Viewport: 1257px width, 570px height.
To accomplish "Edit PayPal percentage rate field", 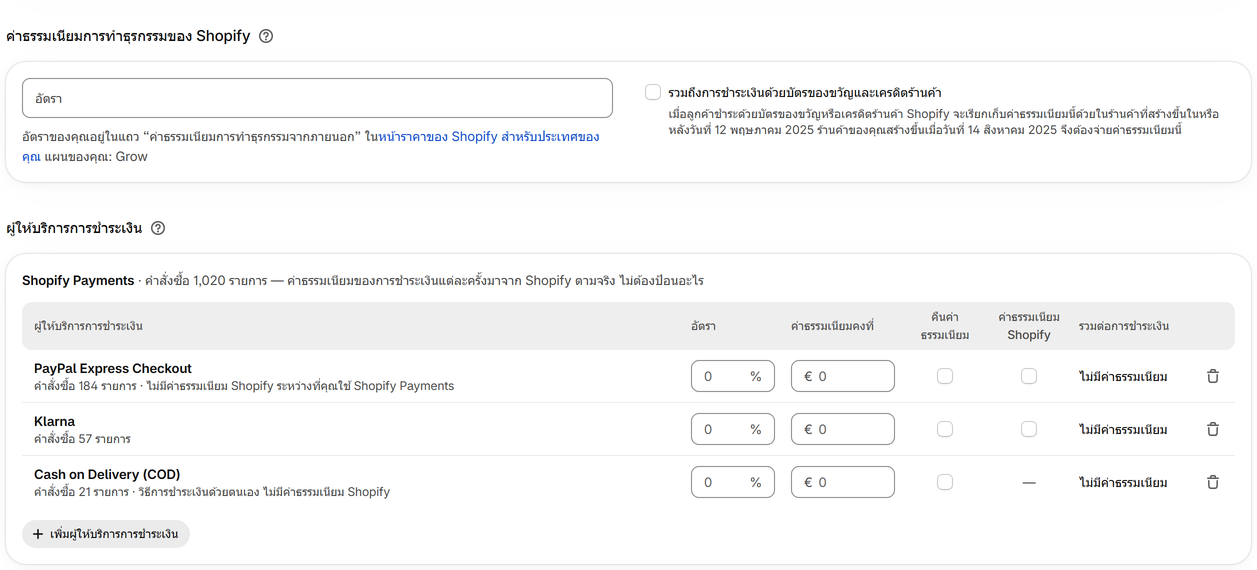I will (x=733, y=376).
